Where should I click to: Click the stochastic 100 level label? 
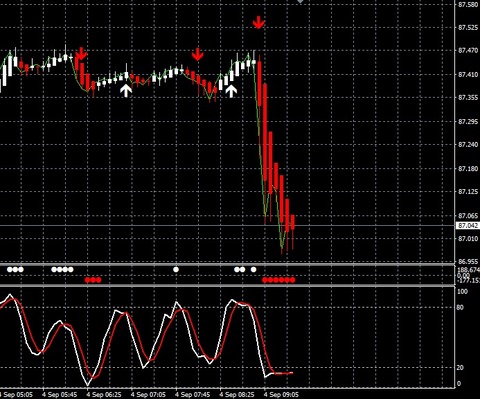click(462, 292)
